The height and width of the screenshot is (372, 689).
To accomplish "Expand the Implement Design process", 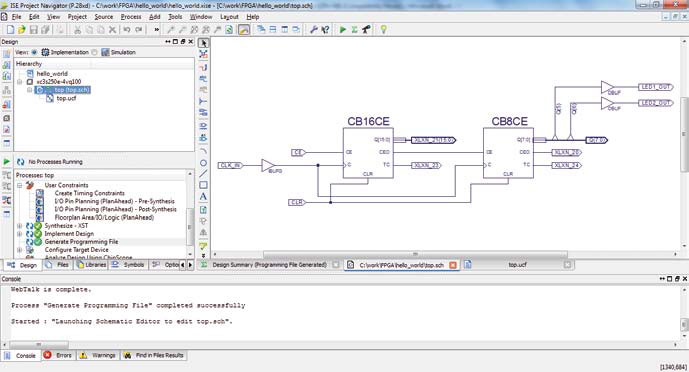I will tap(19, 234).
